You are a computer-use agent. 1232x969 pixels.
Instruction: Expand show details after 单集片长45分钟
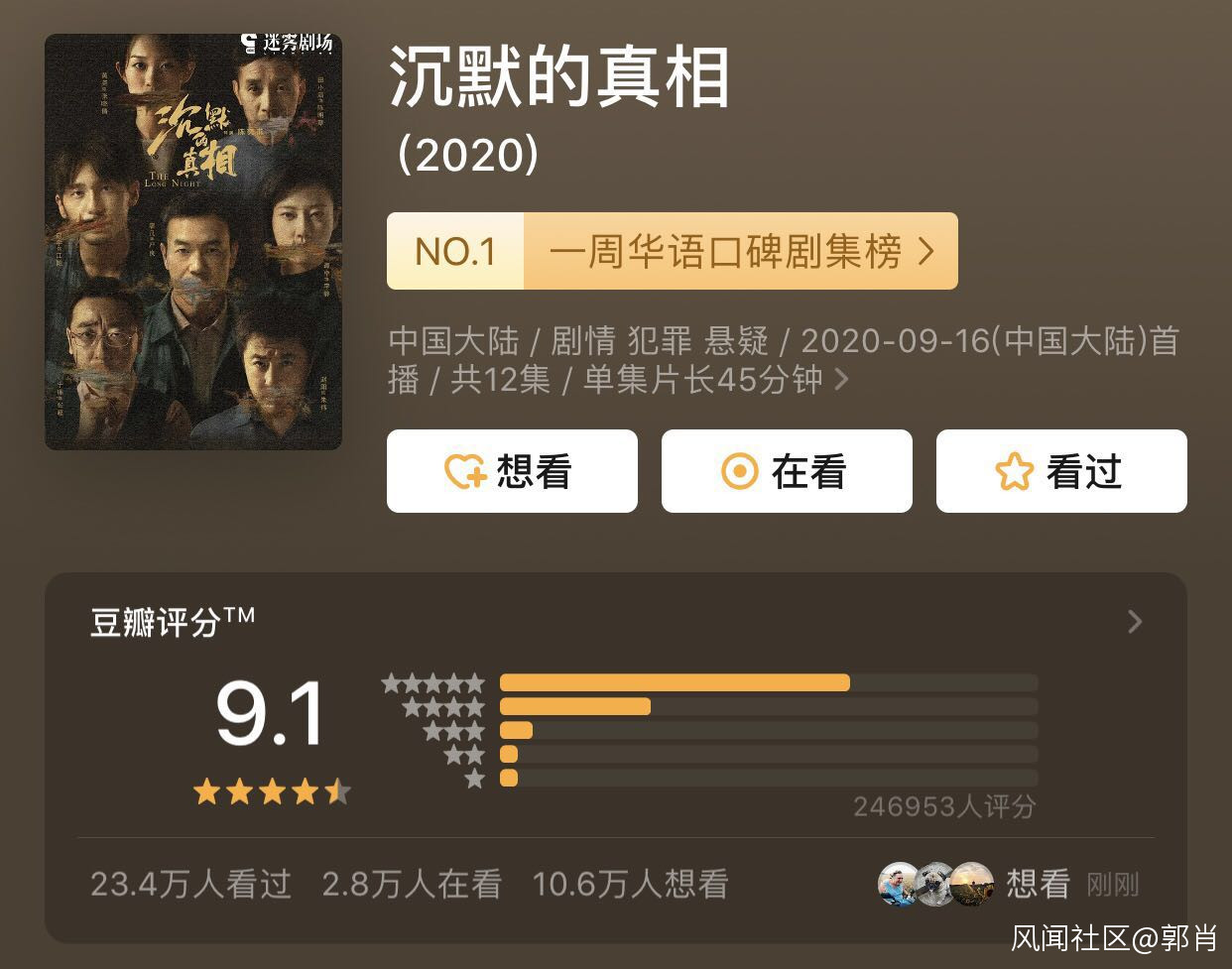tap(842, 379)
